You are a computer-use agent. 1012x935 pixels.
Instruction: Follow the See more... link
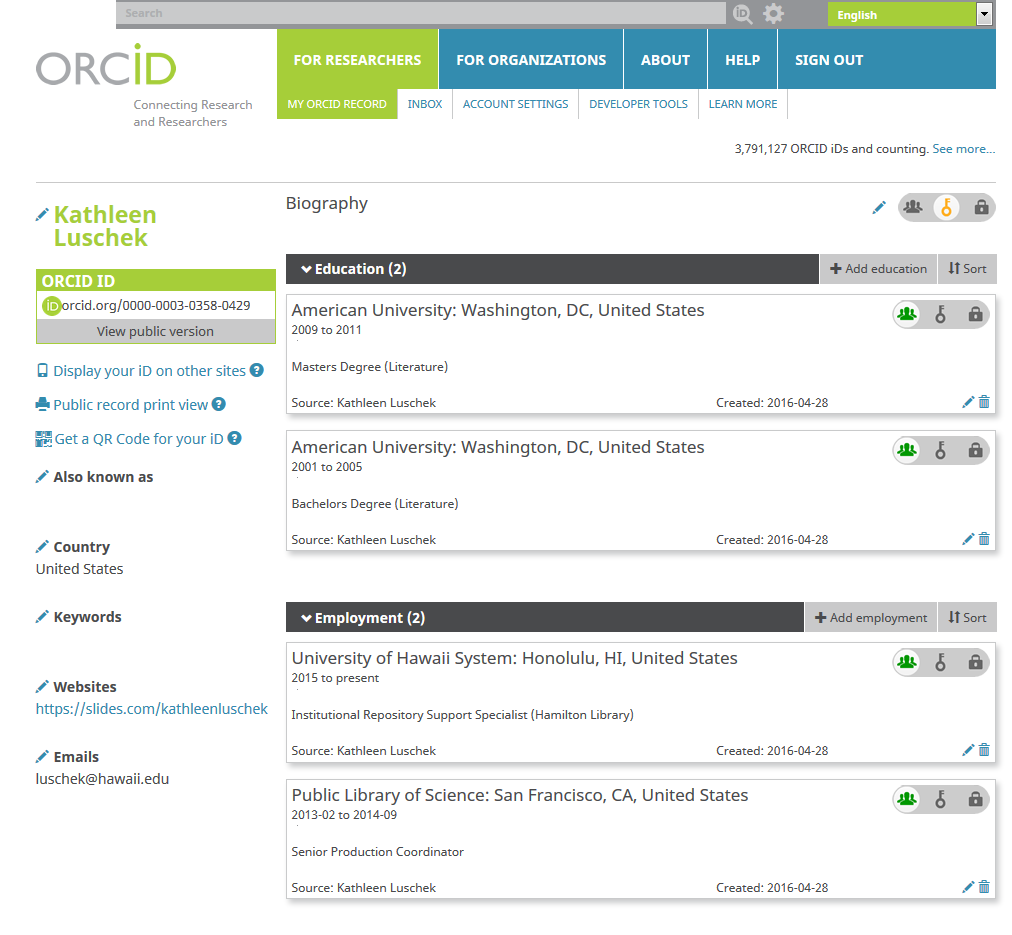(x=964, y=149)
